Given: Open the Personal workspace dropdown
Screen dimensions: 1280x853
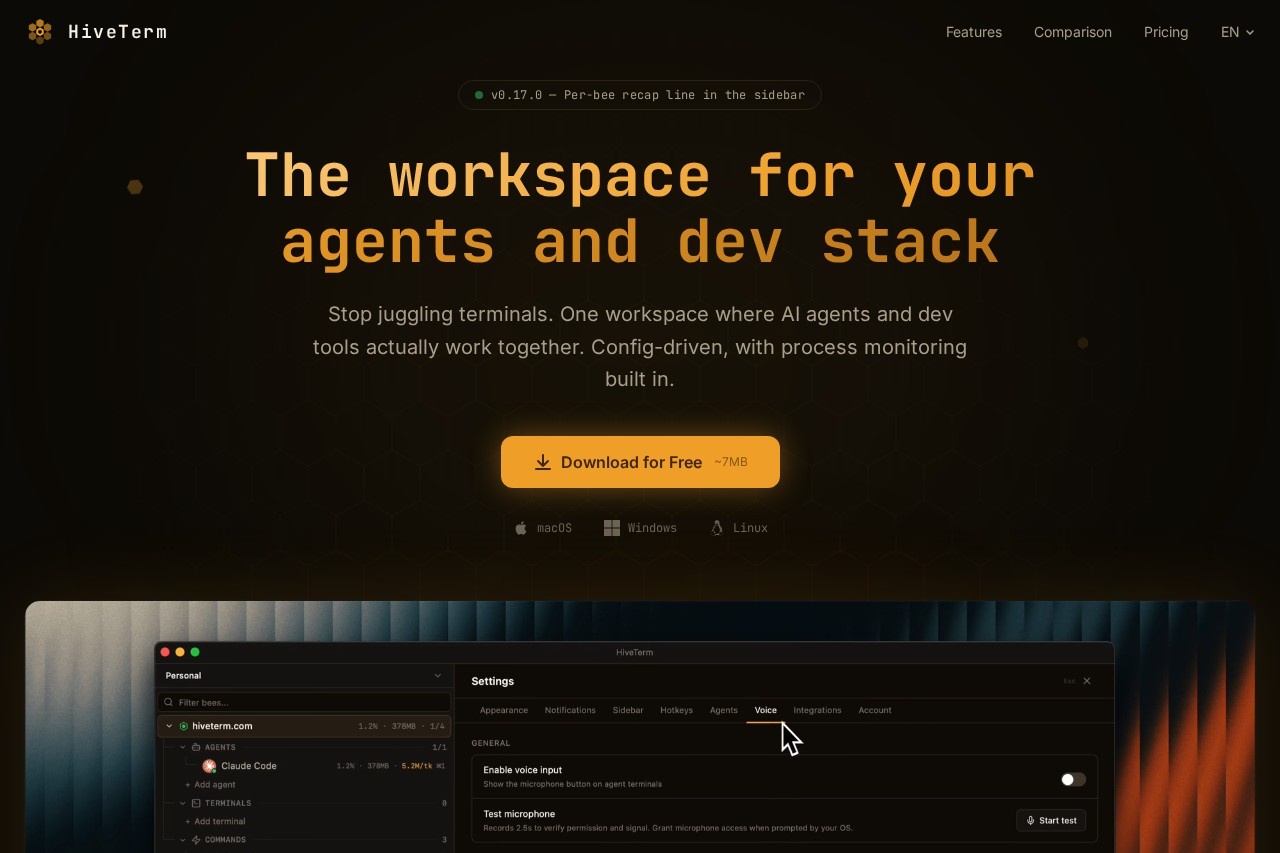Looking at the screenshot, I should click(x=304, y=676).
